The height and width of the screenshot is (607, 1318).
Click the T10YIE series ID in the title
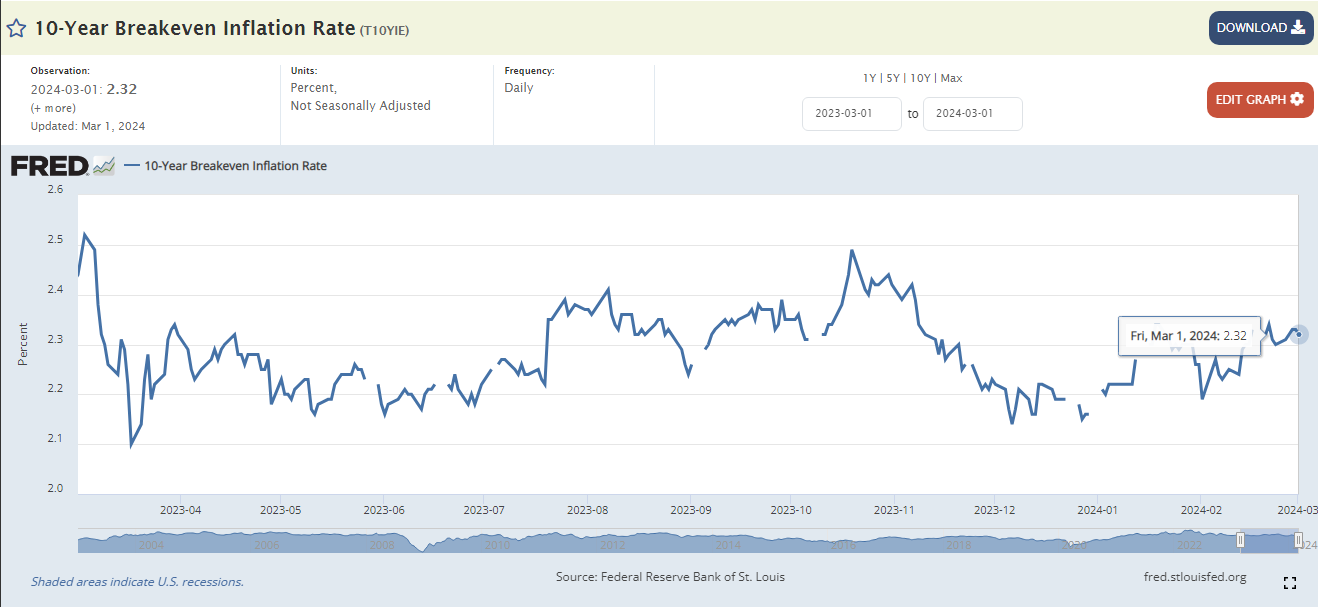pyautogui.click(x=384, y=30)
